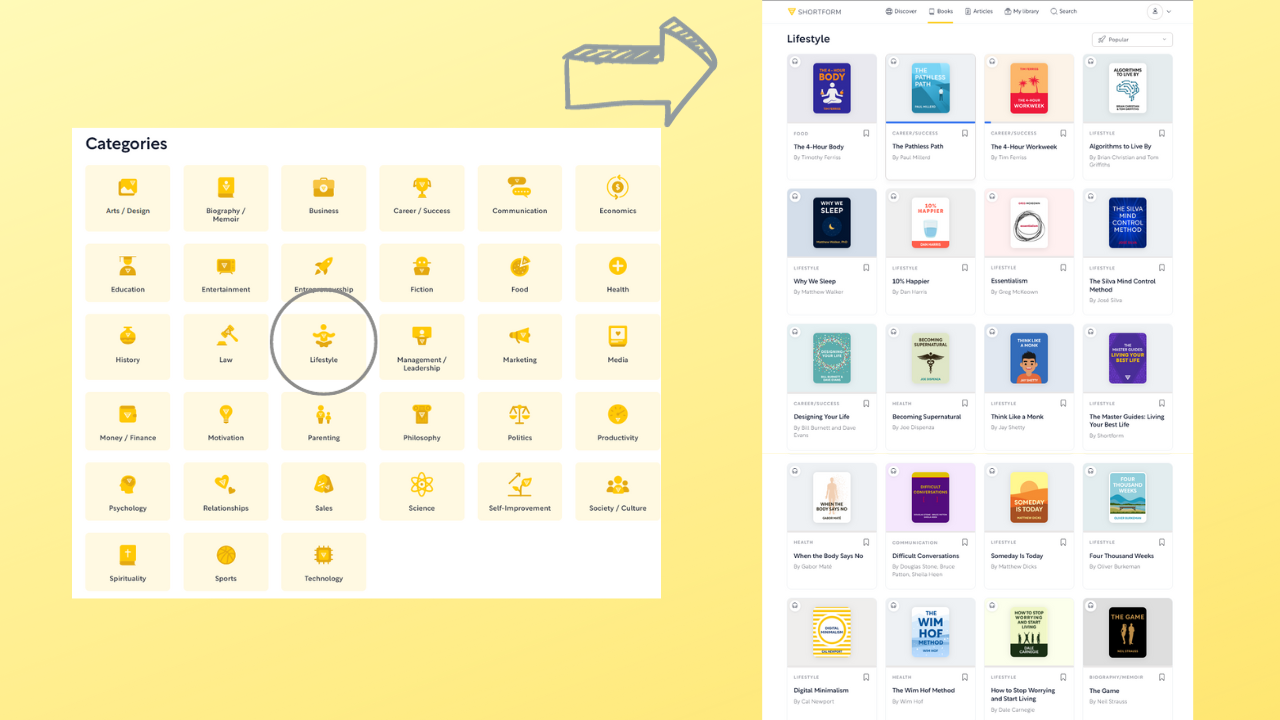Select the Sports basketball category icon
This screenshot has width=1280, height=720.
coord(226,555)
